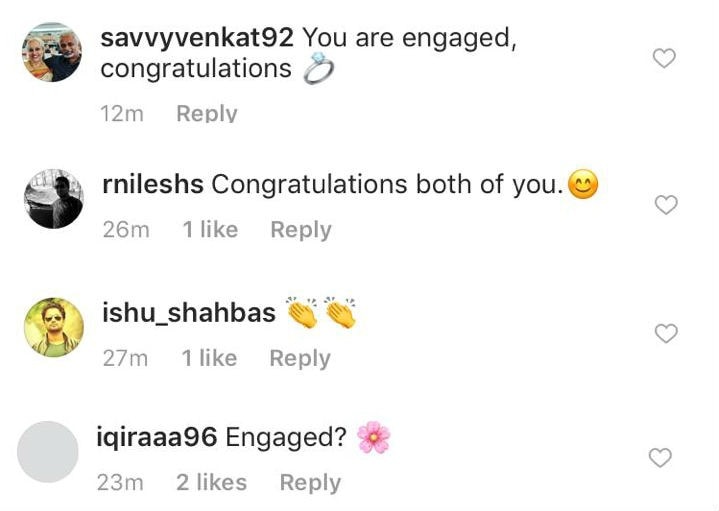Open ishu_shahbas's profile avatar
The image size is (719, 511).
click(x=54, y=327)
